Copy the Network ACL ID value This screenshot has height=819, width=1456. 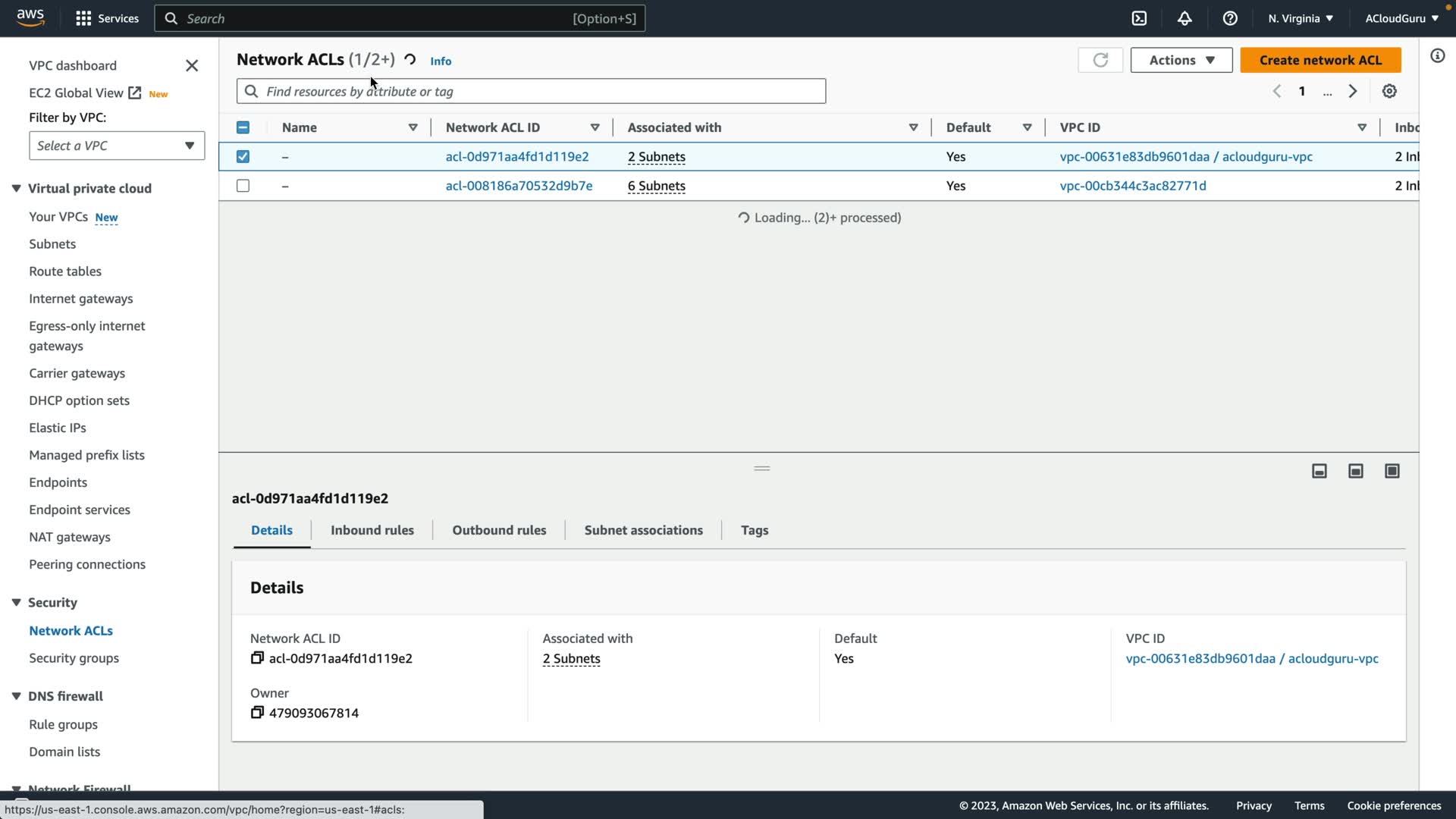pos(257,658)
